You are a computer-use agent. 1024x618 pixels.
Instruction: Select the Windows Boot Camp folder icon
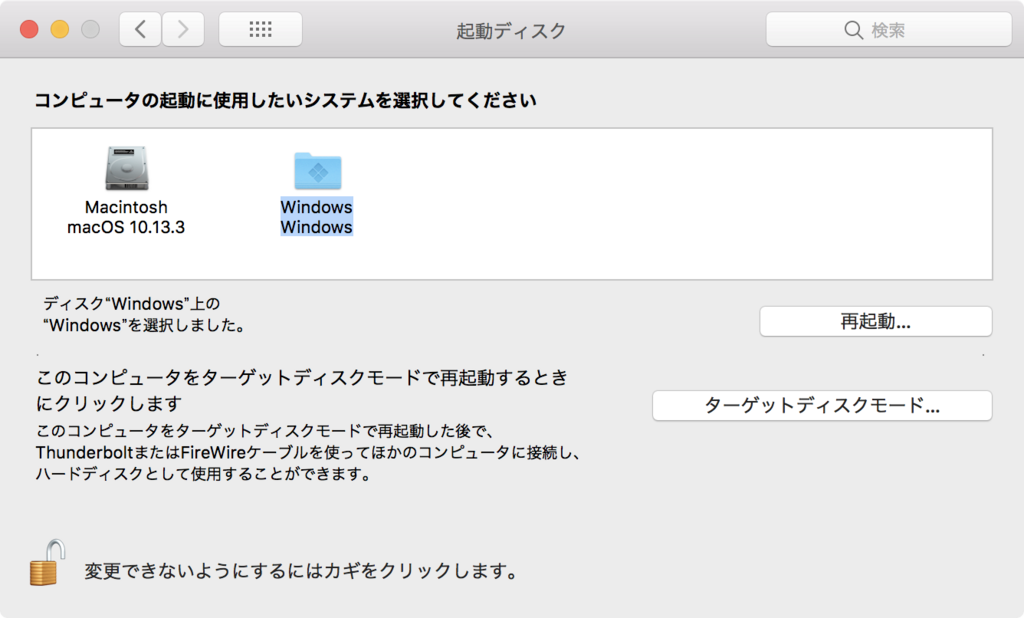(317, 171)
